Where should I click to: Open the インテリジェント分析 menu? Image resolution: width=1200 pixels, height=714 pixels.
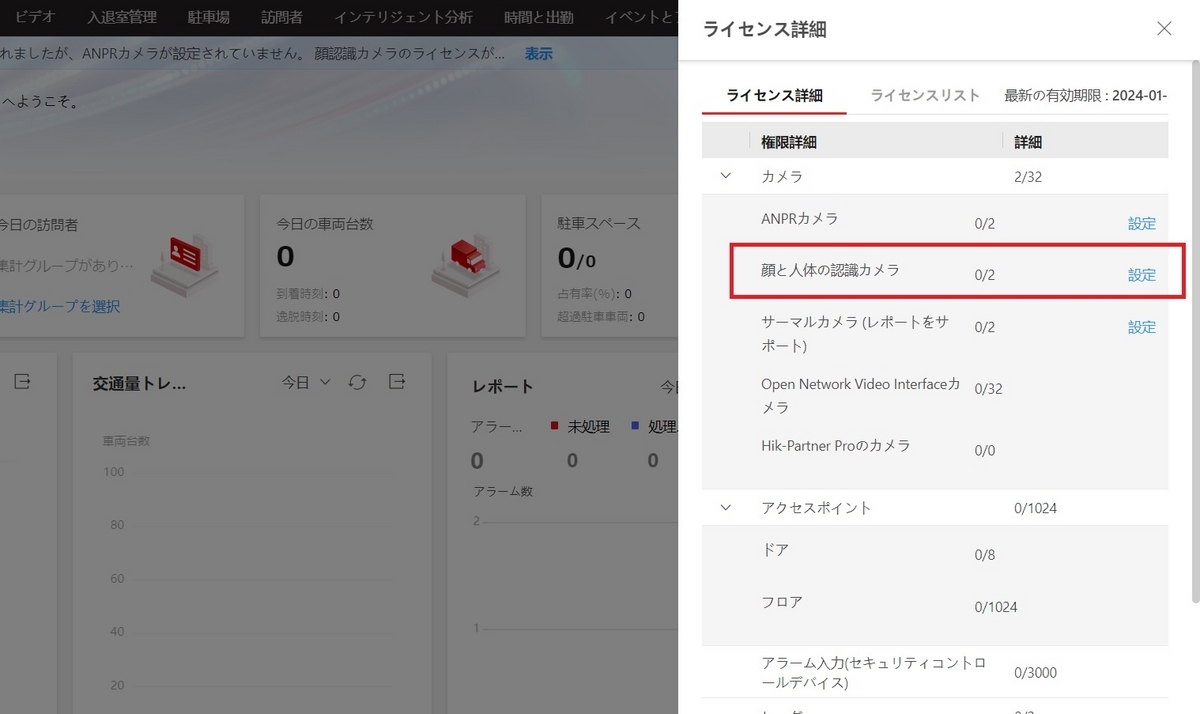click(403, 17)
